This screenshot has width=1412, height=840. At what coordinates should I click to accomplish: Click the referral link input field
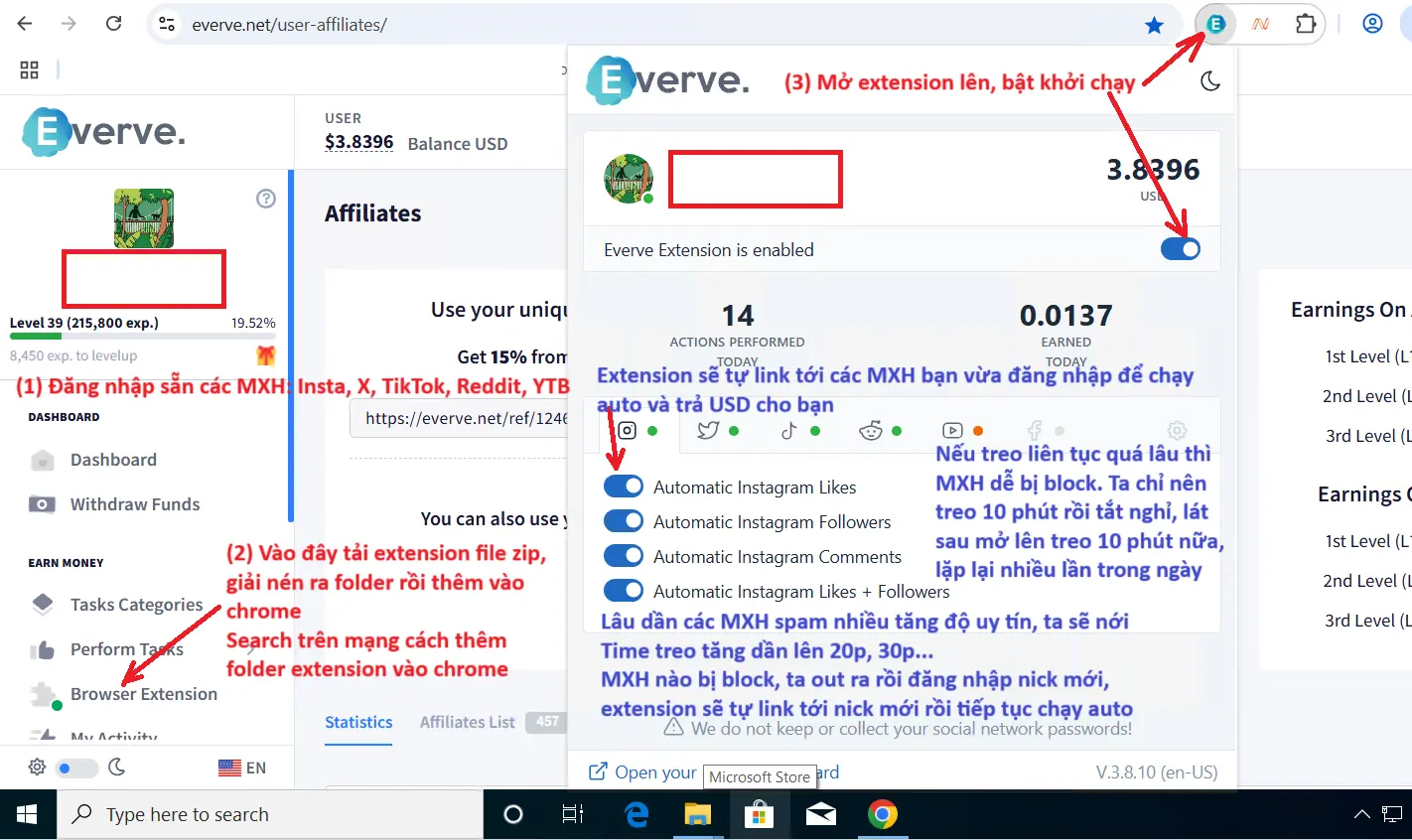pos(459,418)
